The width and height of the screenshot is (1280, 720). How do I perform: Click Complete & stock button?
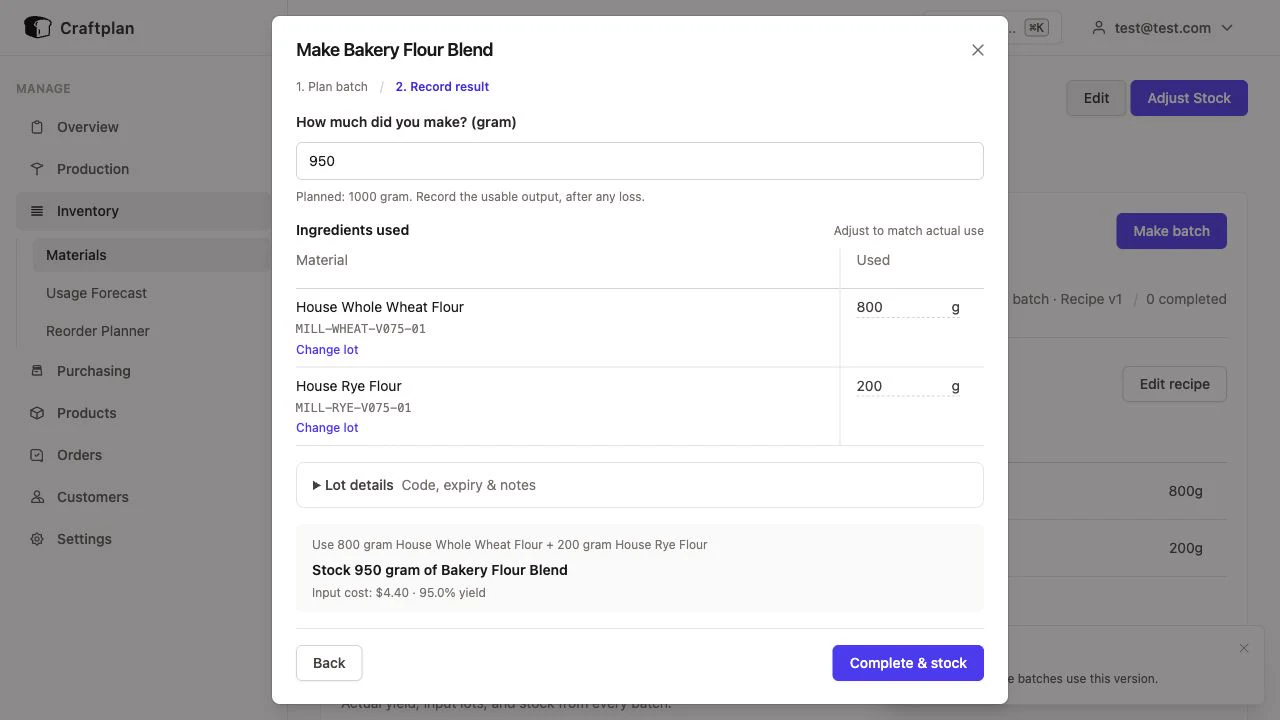[x=908, y=663]
